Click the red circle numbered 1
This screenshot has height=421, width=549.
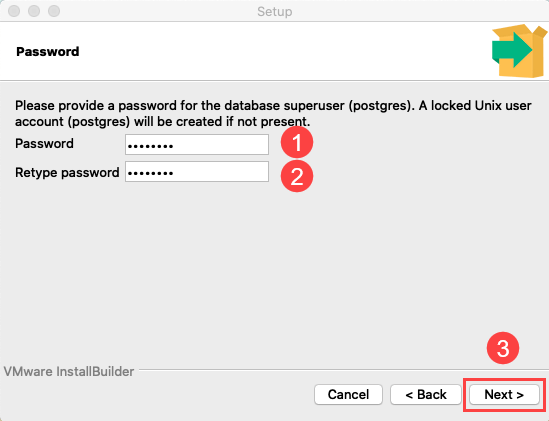[297, 143]
